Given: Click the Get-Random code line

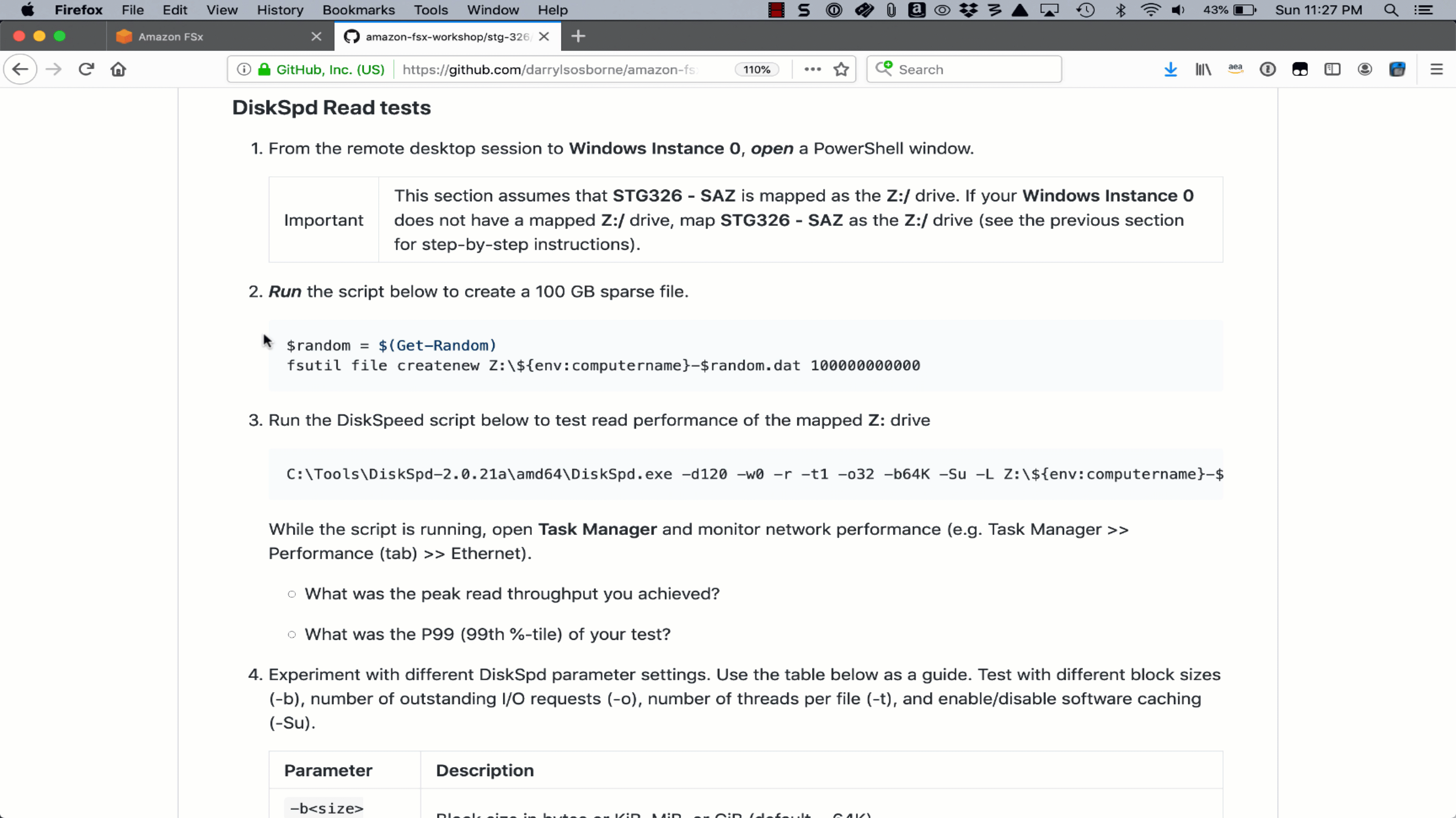Looking at the screenshot, I should tap(391, 345).
